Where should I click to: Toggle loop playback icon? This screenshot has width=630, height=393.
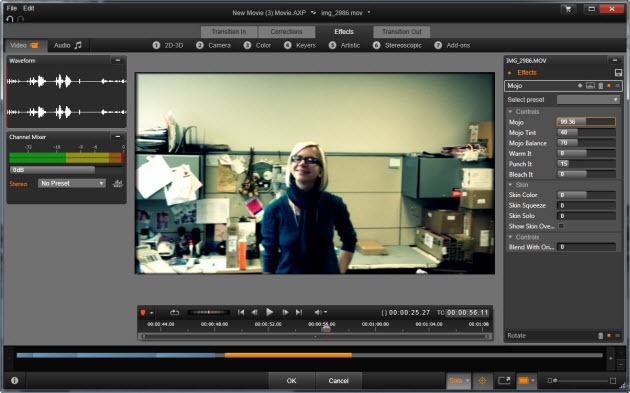[x=174, y=312]
